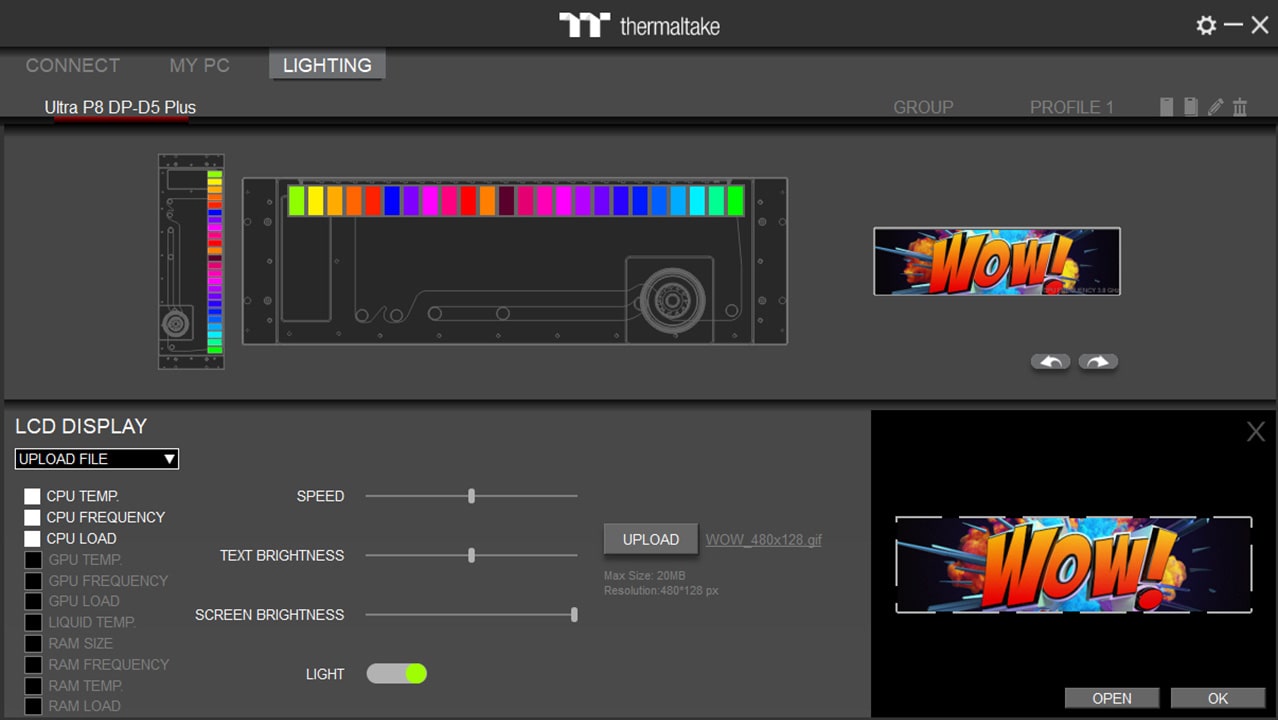The height and width of the screenshot is (720, 1278).
Task: Confirm with the OK button
Action: [x=1218, y=698]
